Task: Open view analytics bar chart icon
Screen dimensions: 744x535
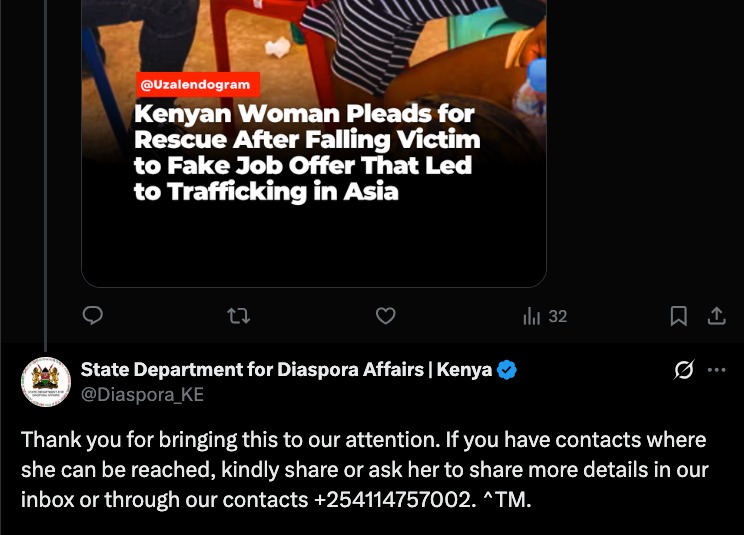Action: [x=531, y=316]
